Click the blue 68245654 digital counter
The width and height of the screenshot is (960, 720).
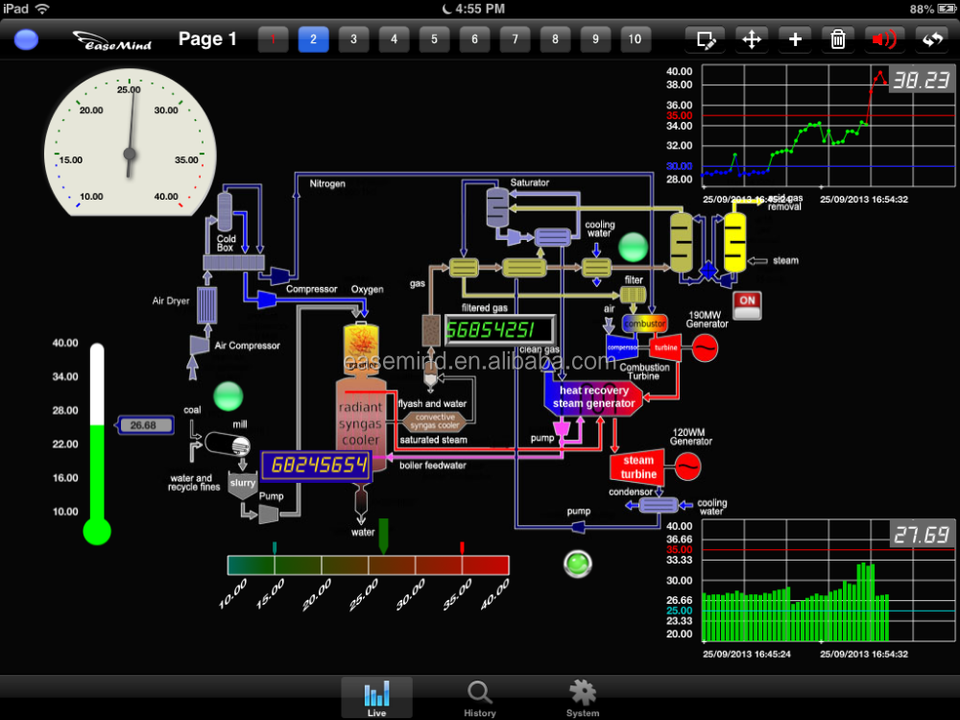[x=316, y=465]
